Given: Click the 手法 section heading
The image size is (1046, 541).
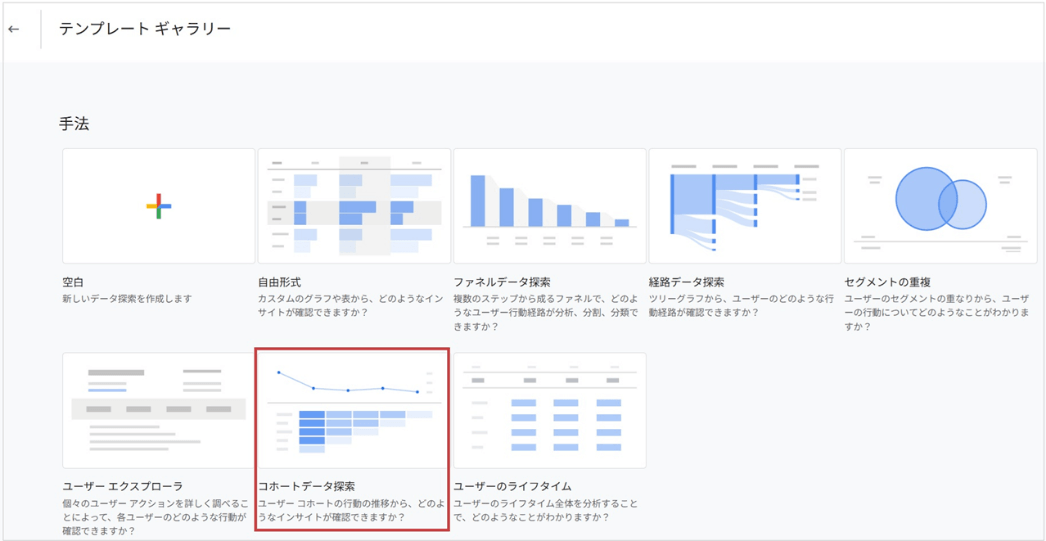Looking at the screenshot, I should 74,124.
